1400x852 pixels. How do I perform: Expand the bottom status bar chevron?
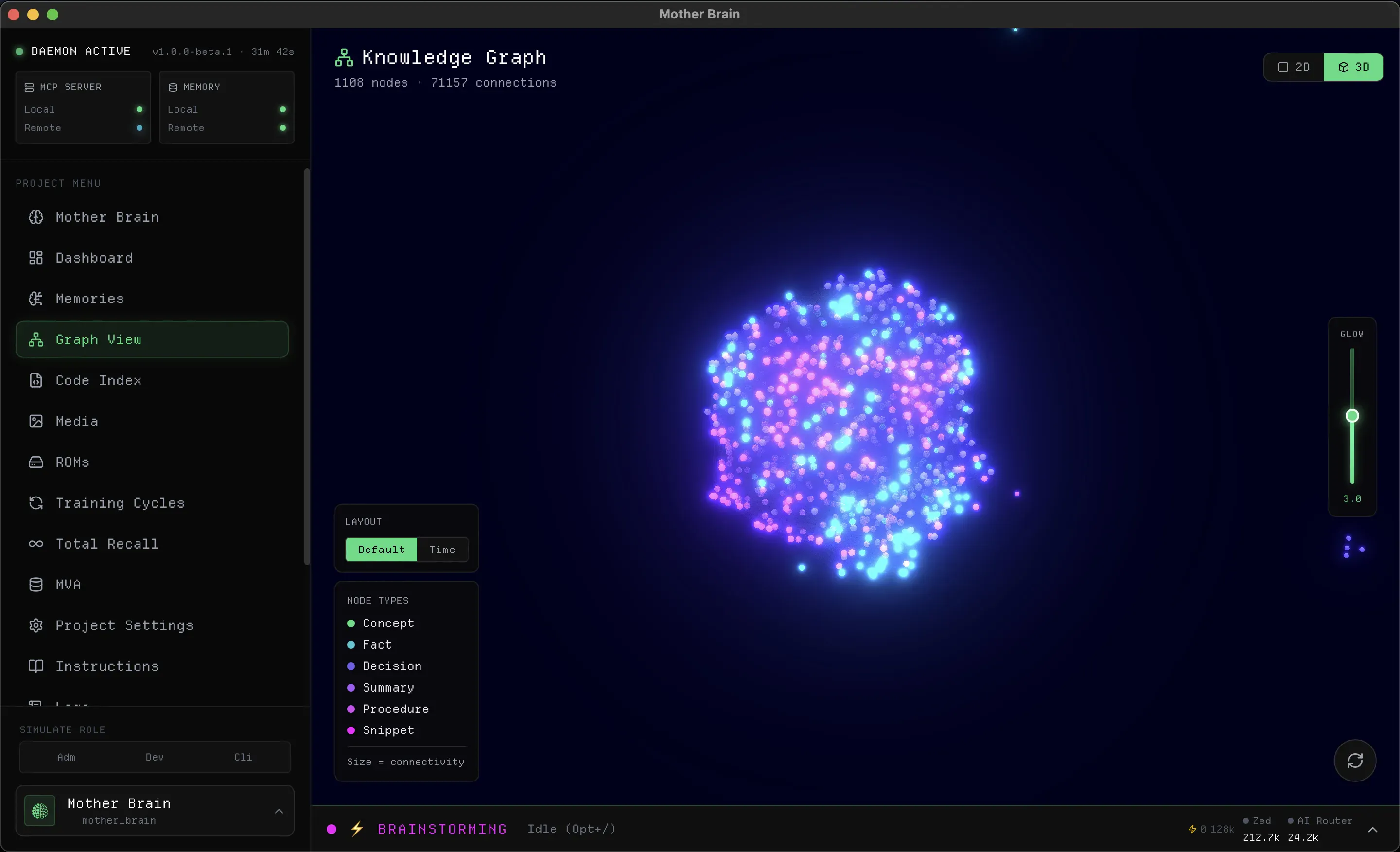point(1373,829)
